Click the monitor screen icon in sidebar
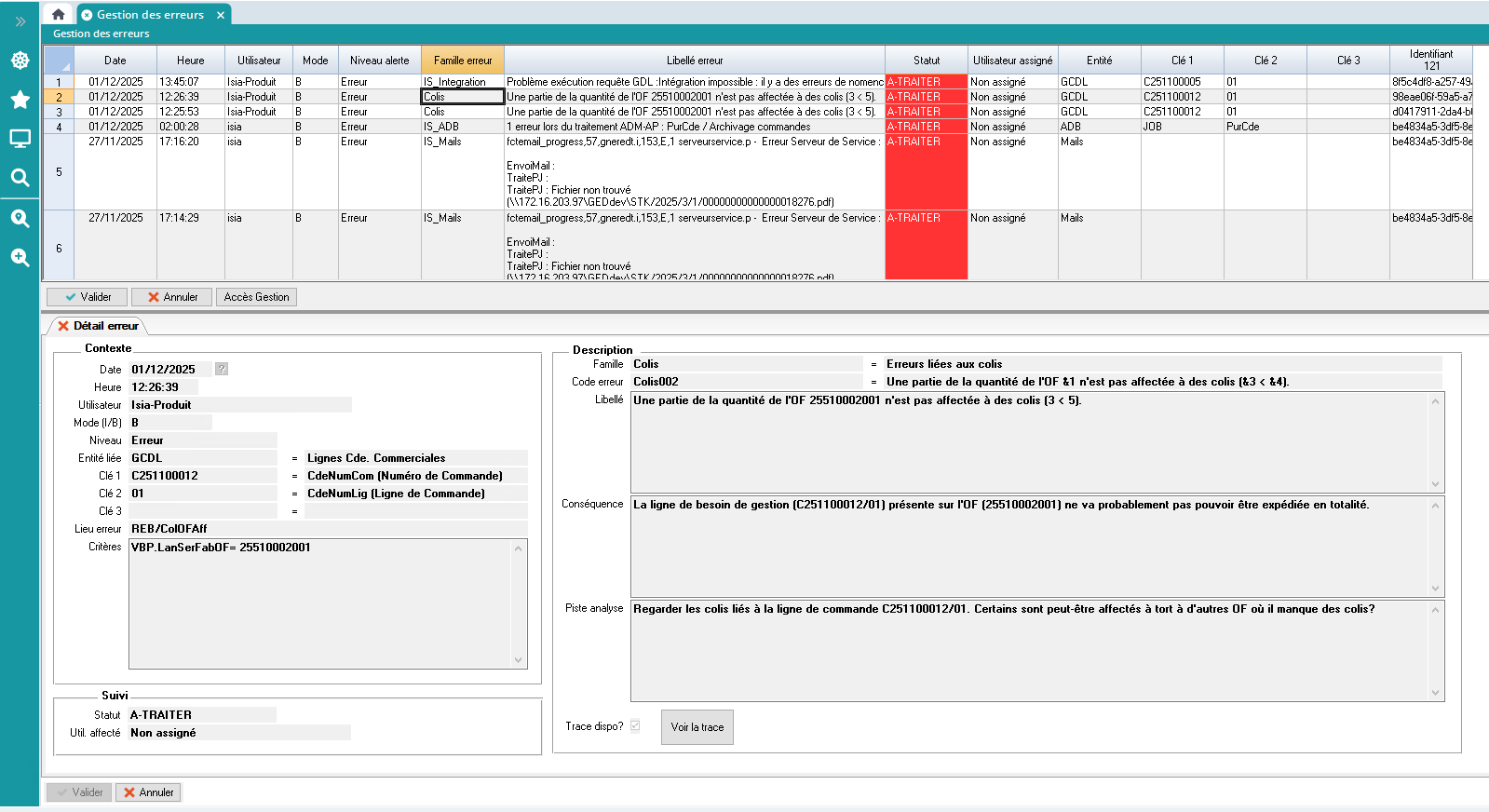The width and height of the screenshot is (1489, 812). (20, 139)
